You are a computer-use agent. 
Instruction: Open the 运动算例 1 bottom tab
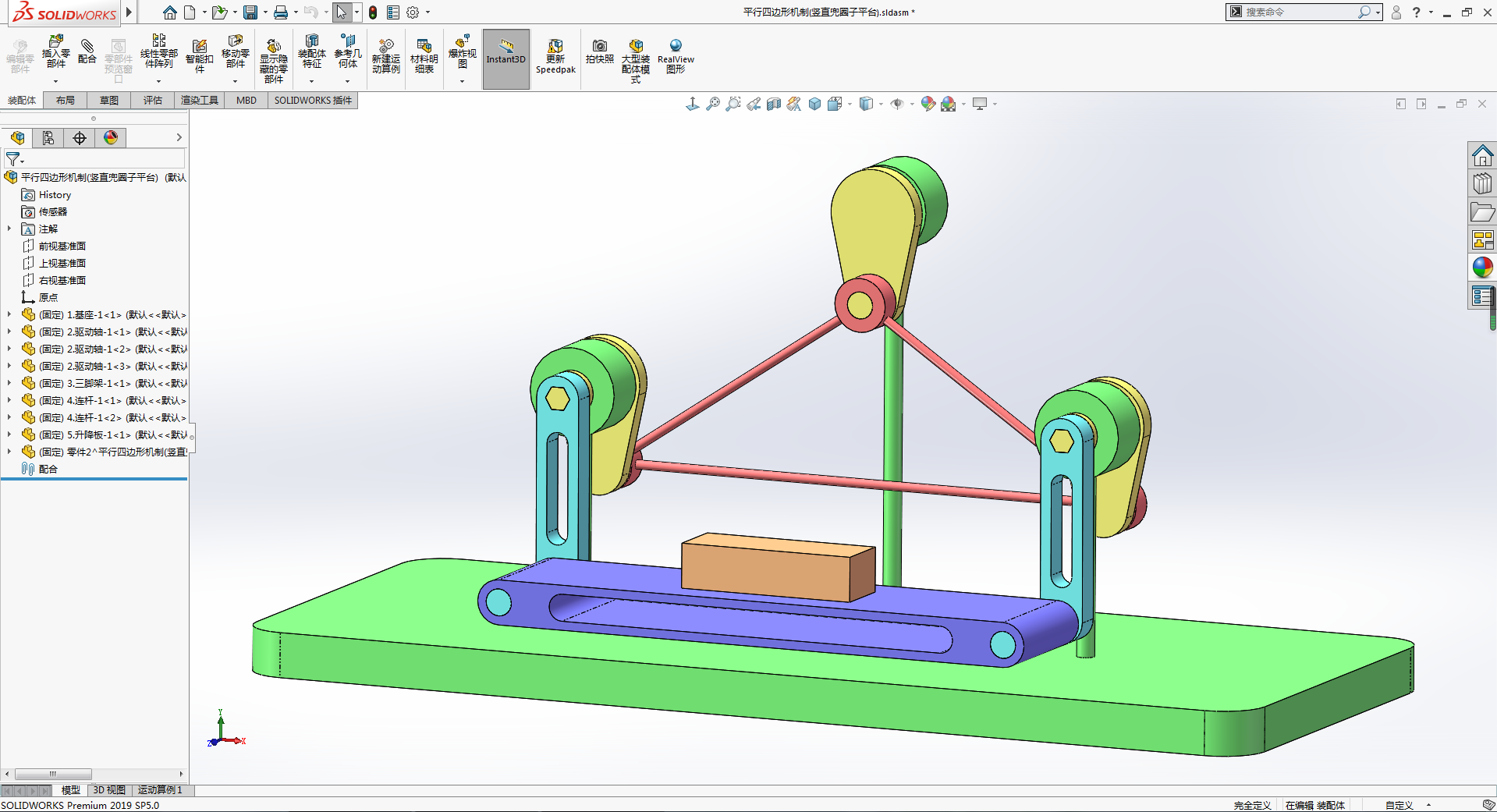(x=160, y=790)
